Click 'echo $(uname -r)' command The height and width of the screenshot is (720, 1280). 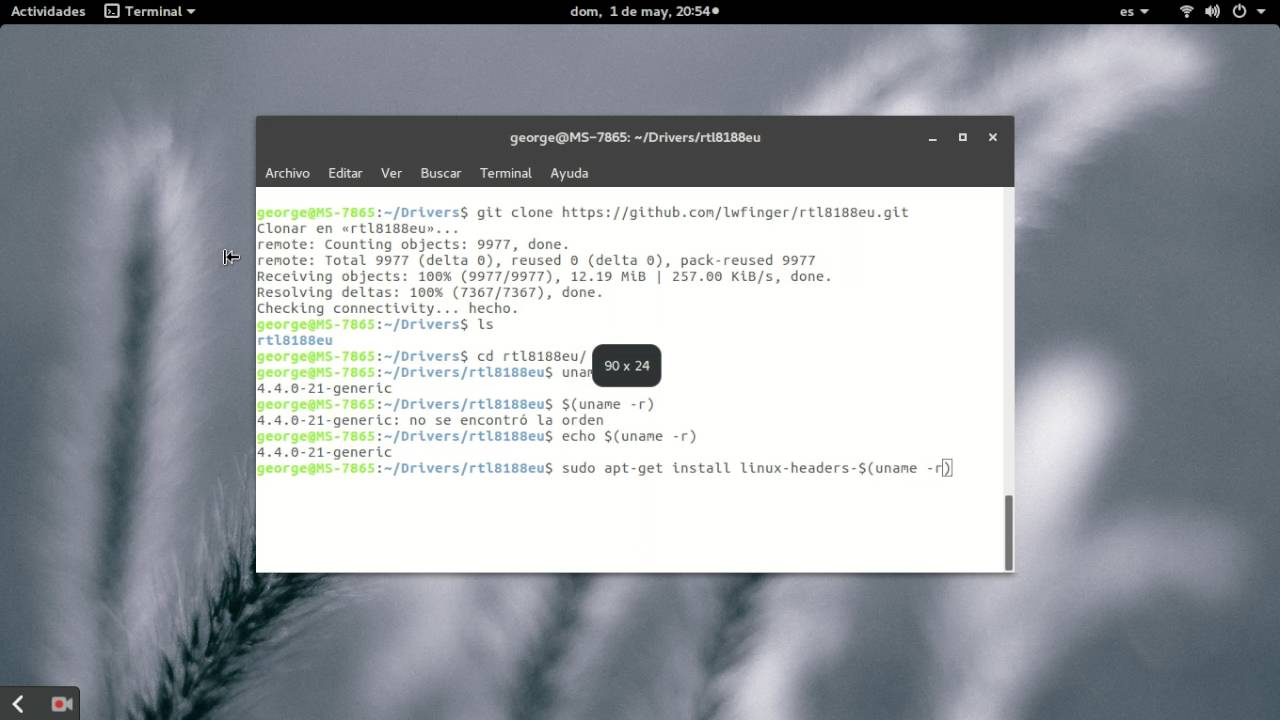point(629,436)
